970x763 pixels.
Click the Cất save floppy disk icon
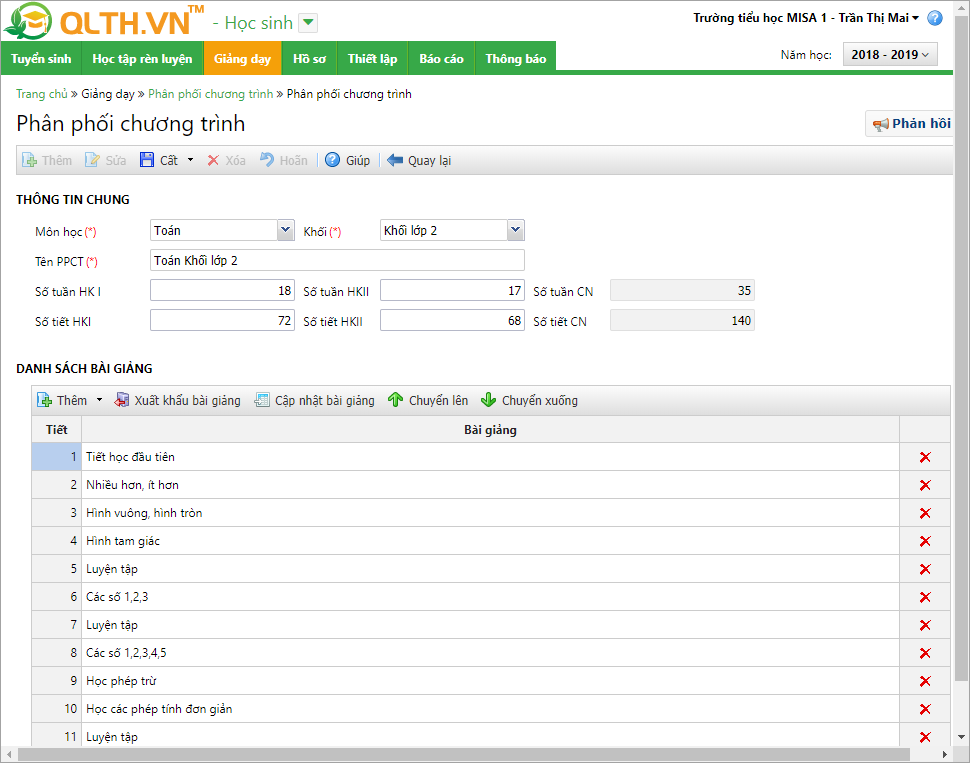pyautogui.click(x=147, y=160)
